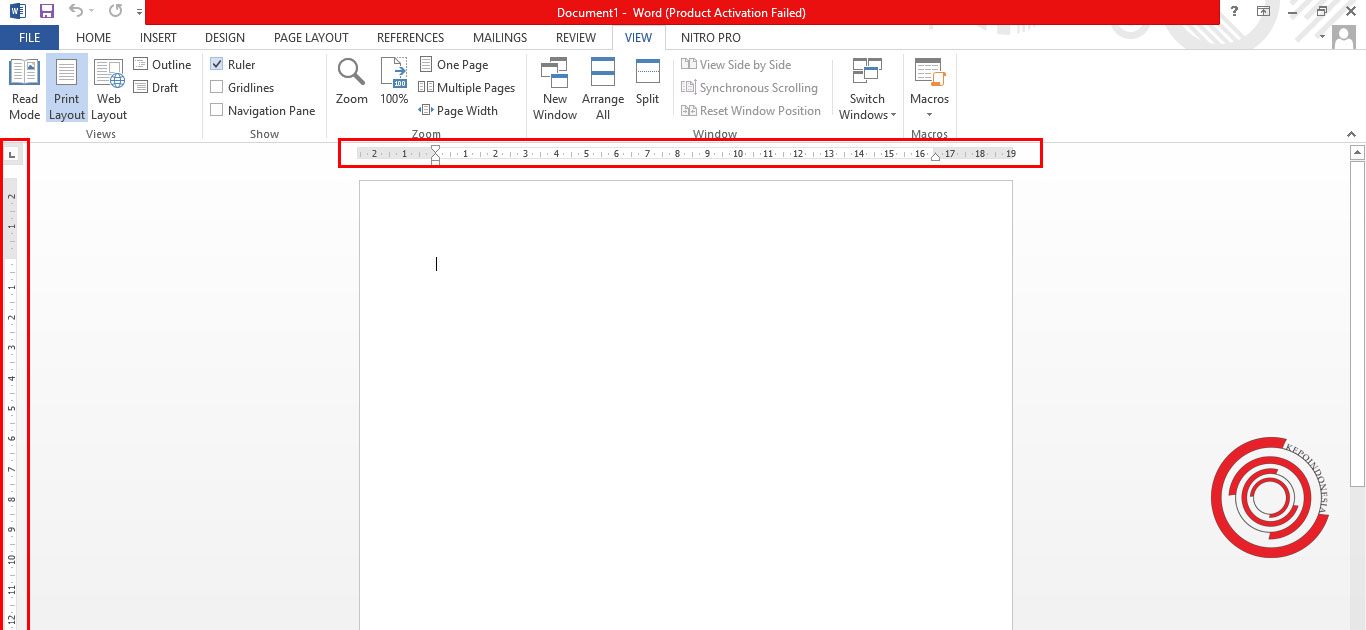Set zoom to 100%
Image resolution: width=1366 pixels, height=630 pixels.
(x=394, y=82)
